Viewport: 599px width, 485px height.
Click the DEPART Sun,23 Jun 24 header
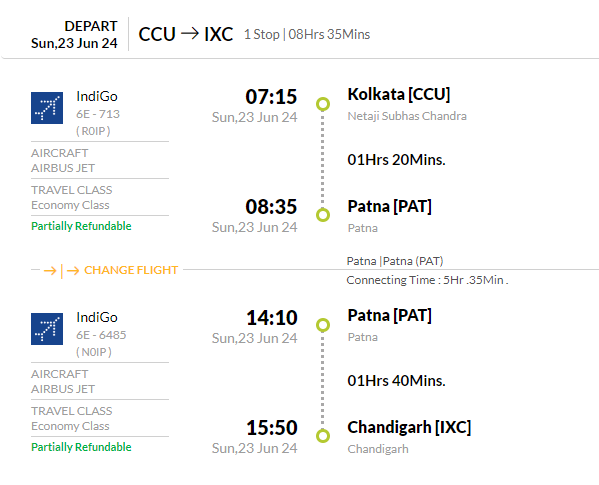[74, 34]
